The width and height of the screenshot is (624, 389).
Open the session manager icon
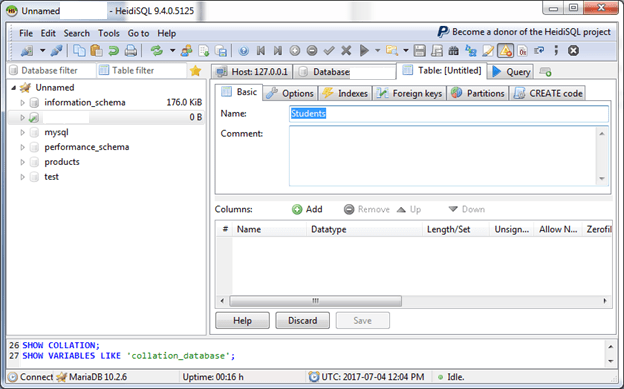(27, 51)
